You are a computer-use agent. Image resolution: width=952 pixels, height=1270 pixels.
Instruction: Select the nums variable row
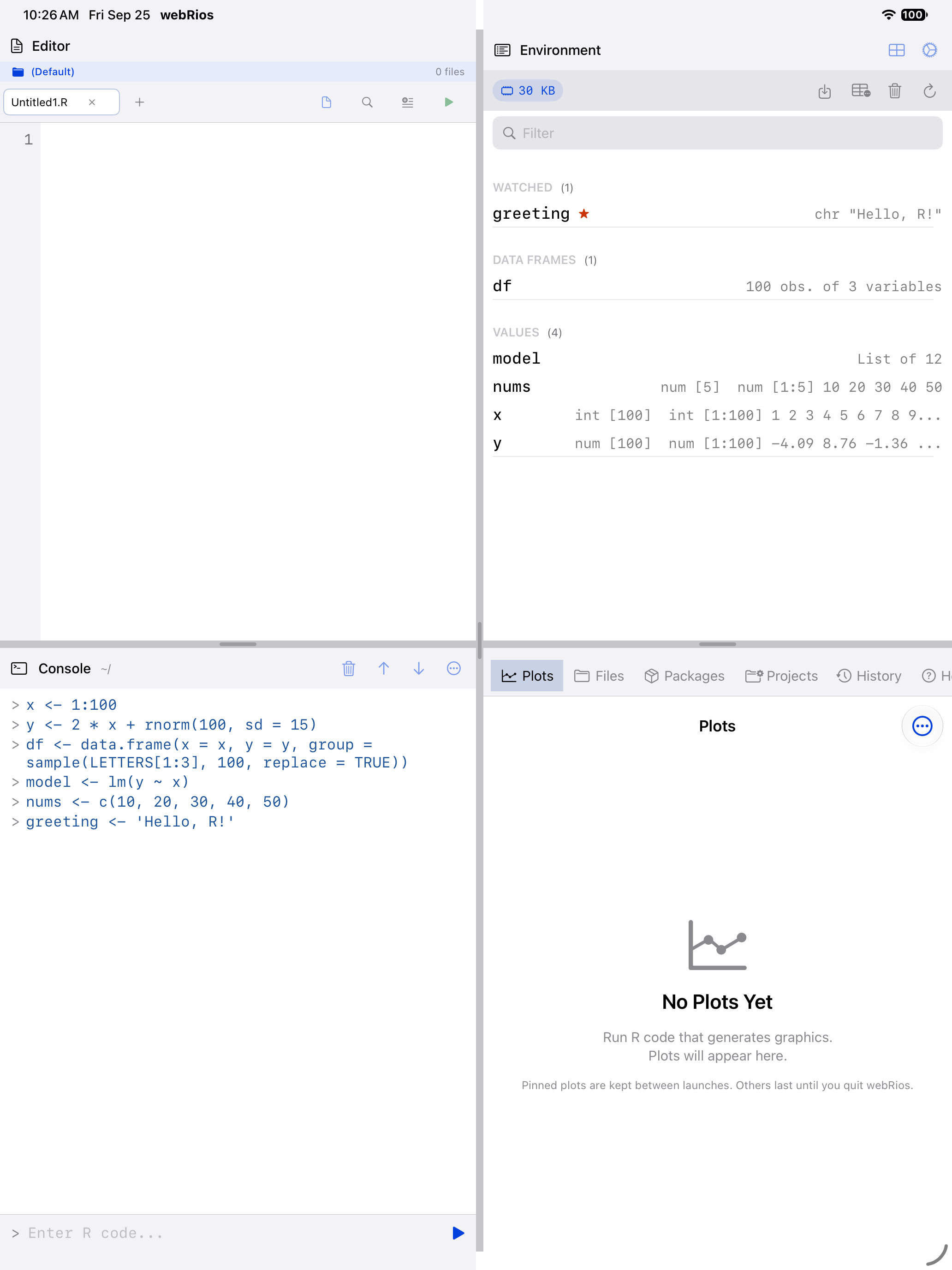point(717,387)
